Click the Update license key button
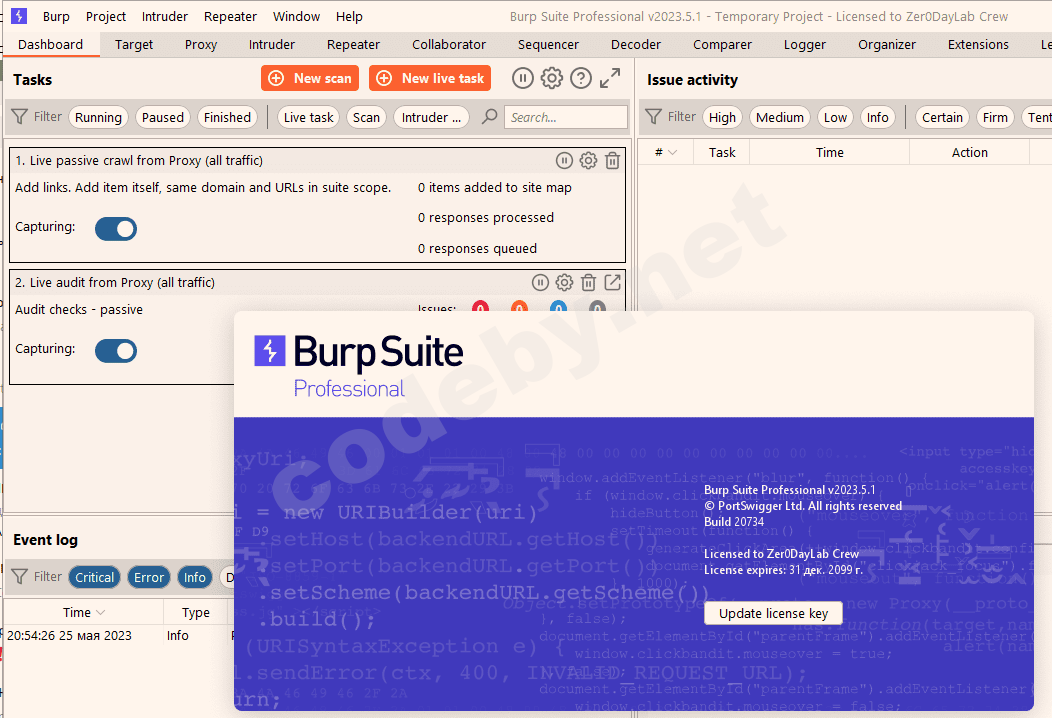 [x=774, y=613]
